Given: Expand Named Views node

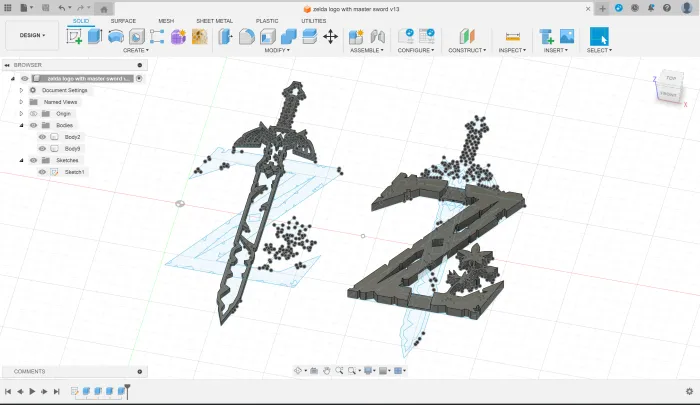Looking at the screenshot, I should pos(21,102).
